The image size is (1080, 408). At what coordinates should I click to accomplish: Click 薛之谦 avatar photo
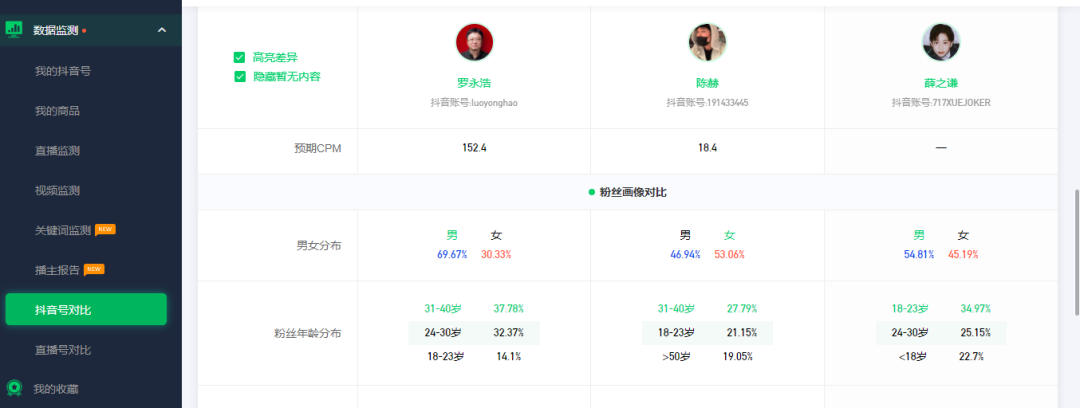941,42
